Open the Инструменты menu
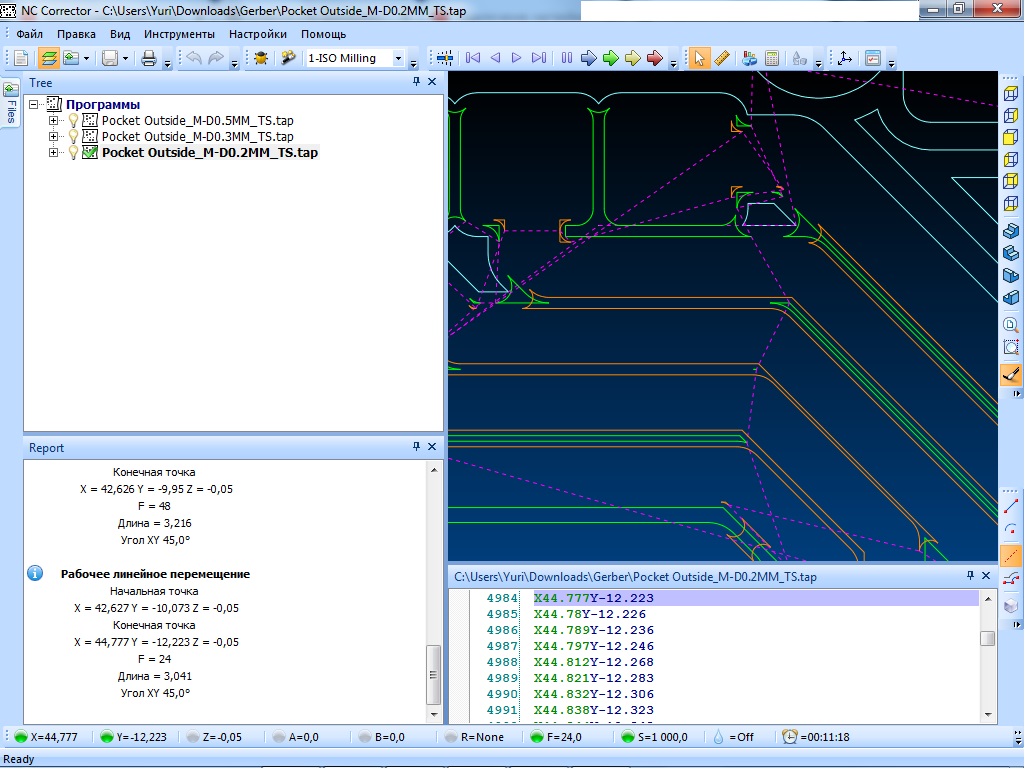The width and height of the screenshot is (1032, 774). click(x=179, y=34)
